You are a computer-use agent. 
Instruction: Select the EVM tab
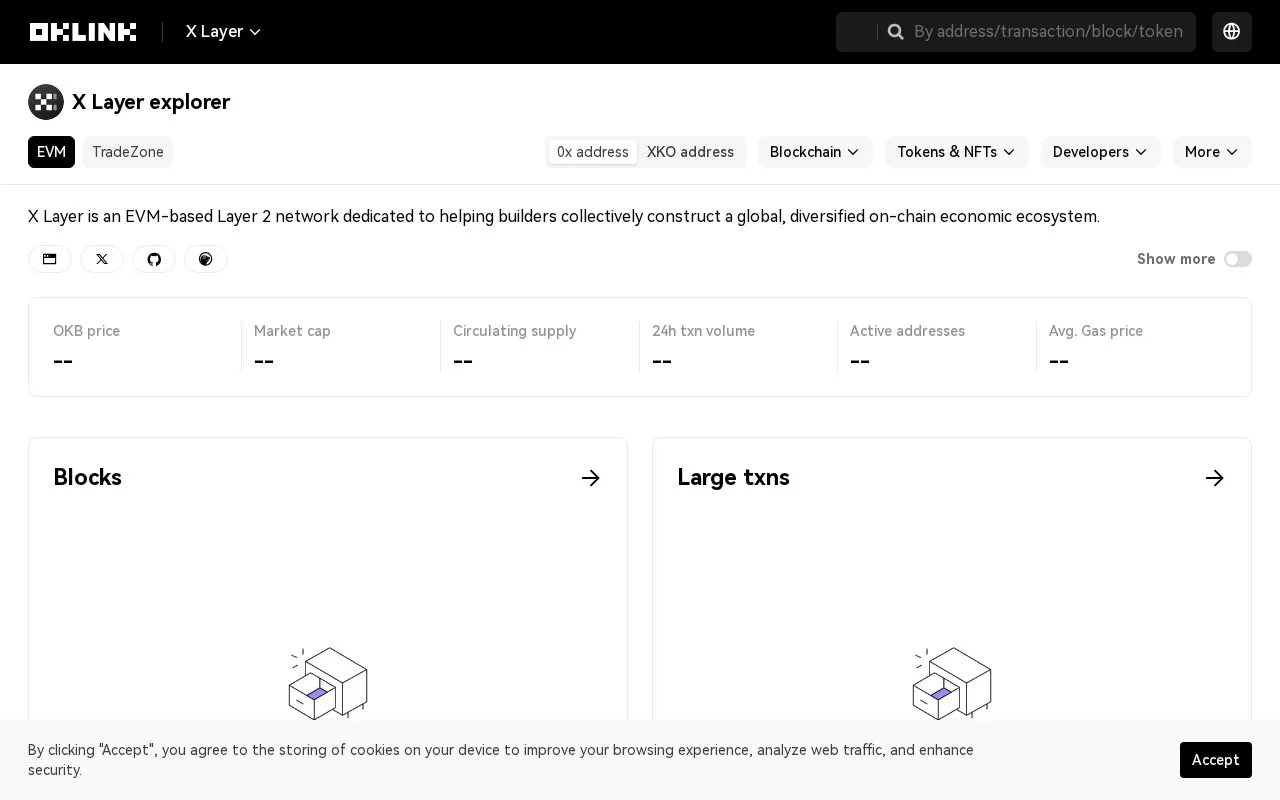(x=51, y=152)
